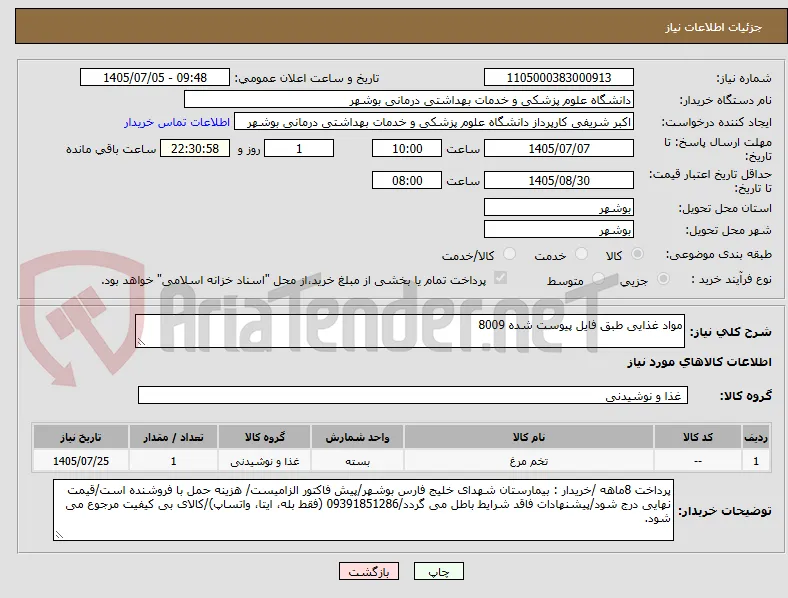The height and width of the screenshot is (598, 788).
Task: Click the تعداد / مقدار column header
Action: point(173,437)
